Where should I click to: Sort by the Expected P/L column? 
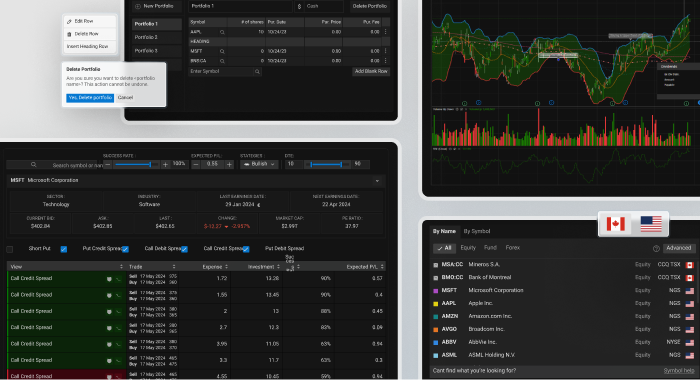(364, 267)
